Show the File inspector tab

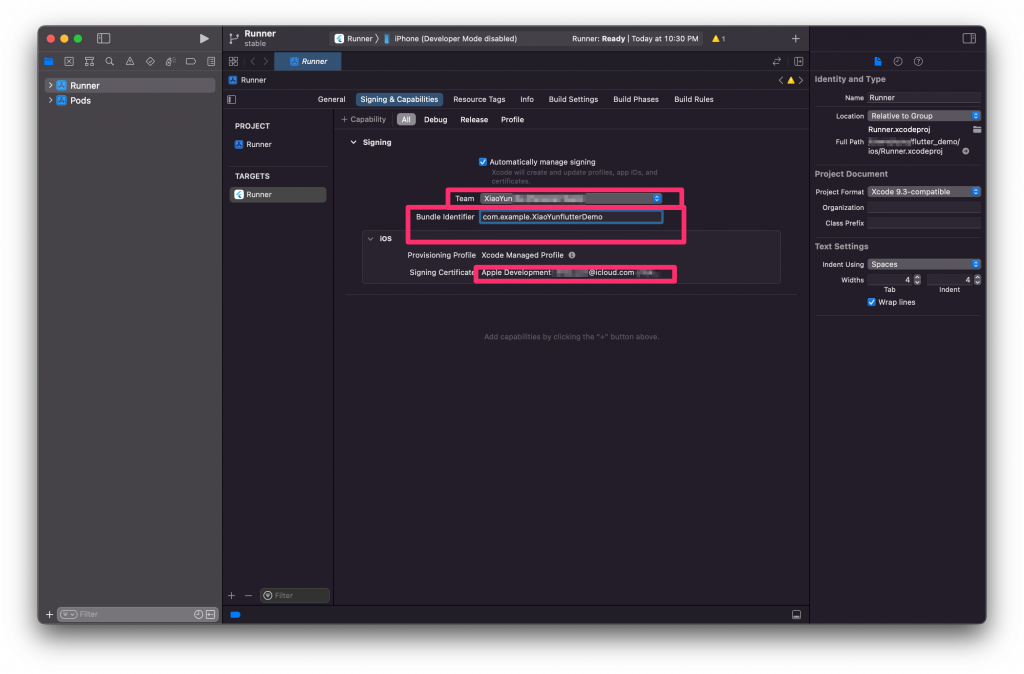click(x=878, y=61)
